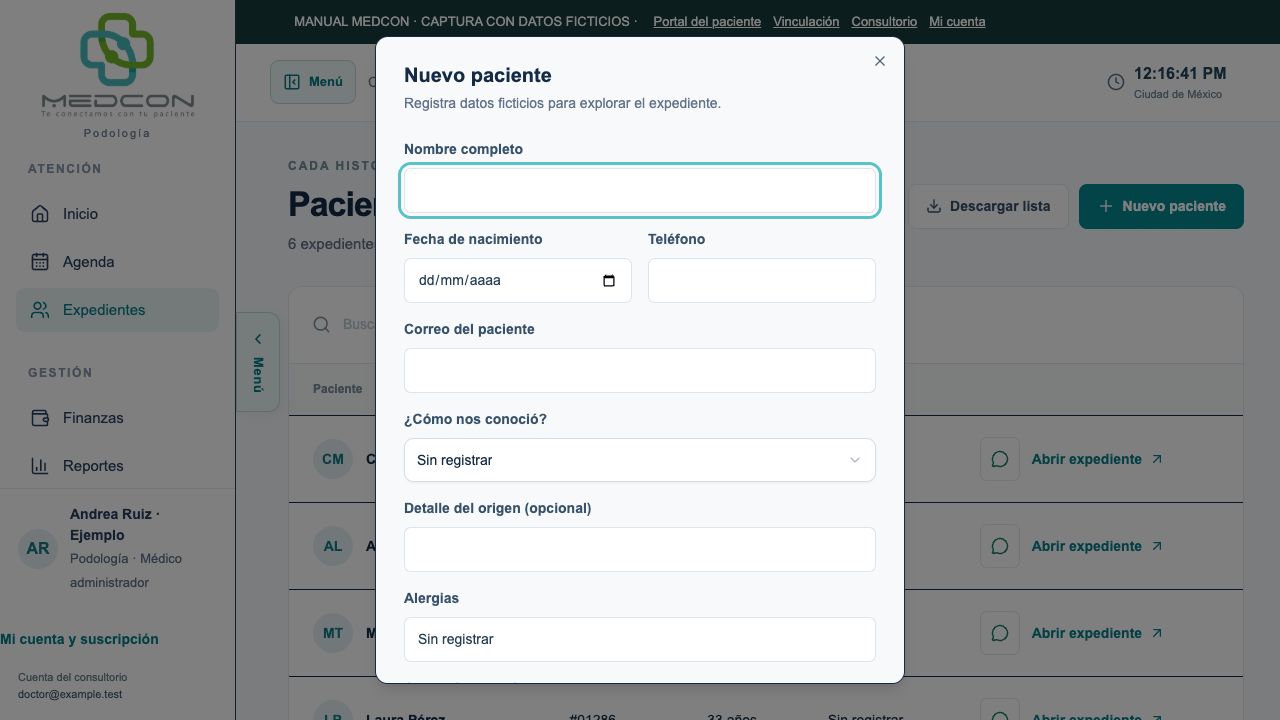Open Expedientes in the sidebar

[x=117, y=310]
